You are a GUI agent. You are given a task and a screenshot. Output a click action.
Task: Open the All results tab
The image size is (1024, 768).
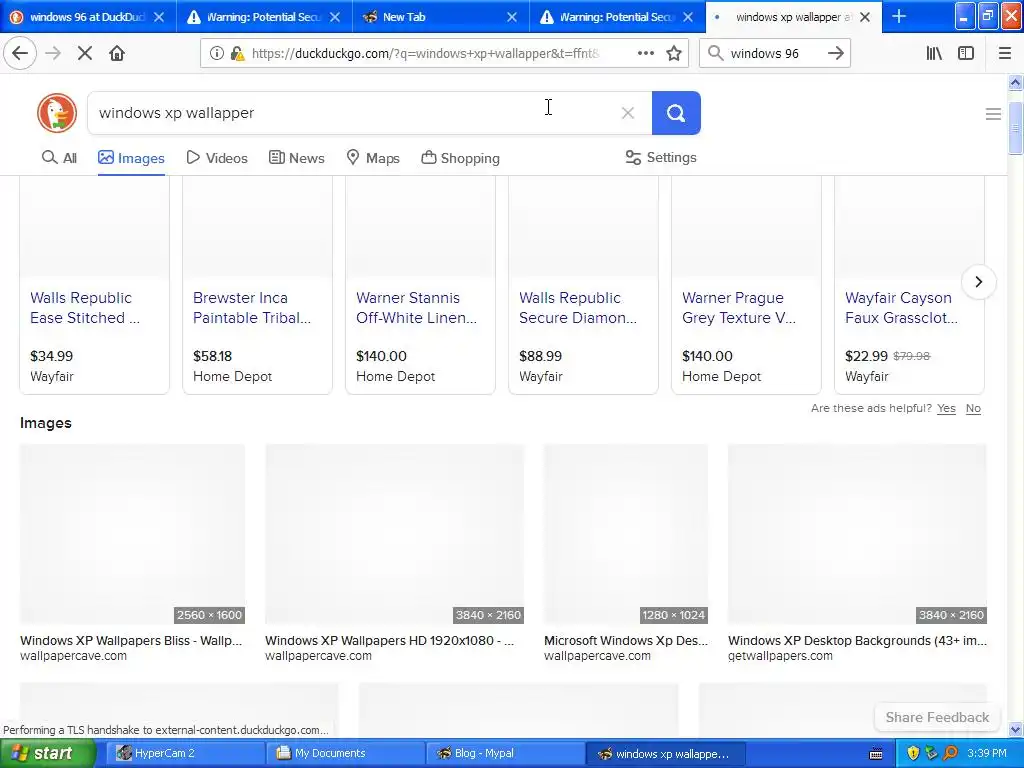click(59, 158)
